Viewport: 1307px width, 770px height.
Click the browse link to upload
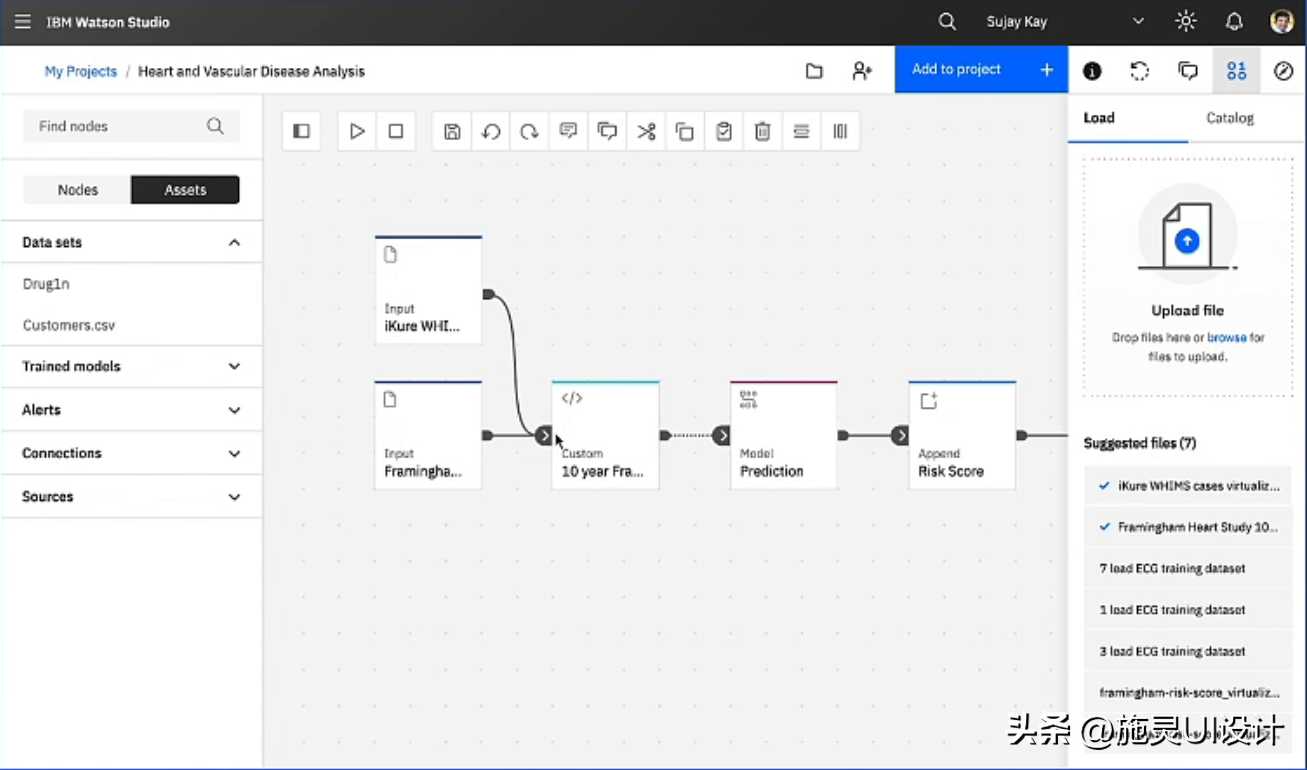(x=1226, y=338)
